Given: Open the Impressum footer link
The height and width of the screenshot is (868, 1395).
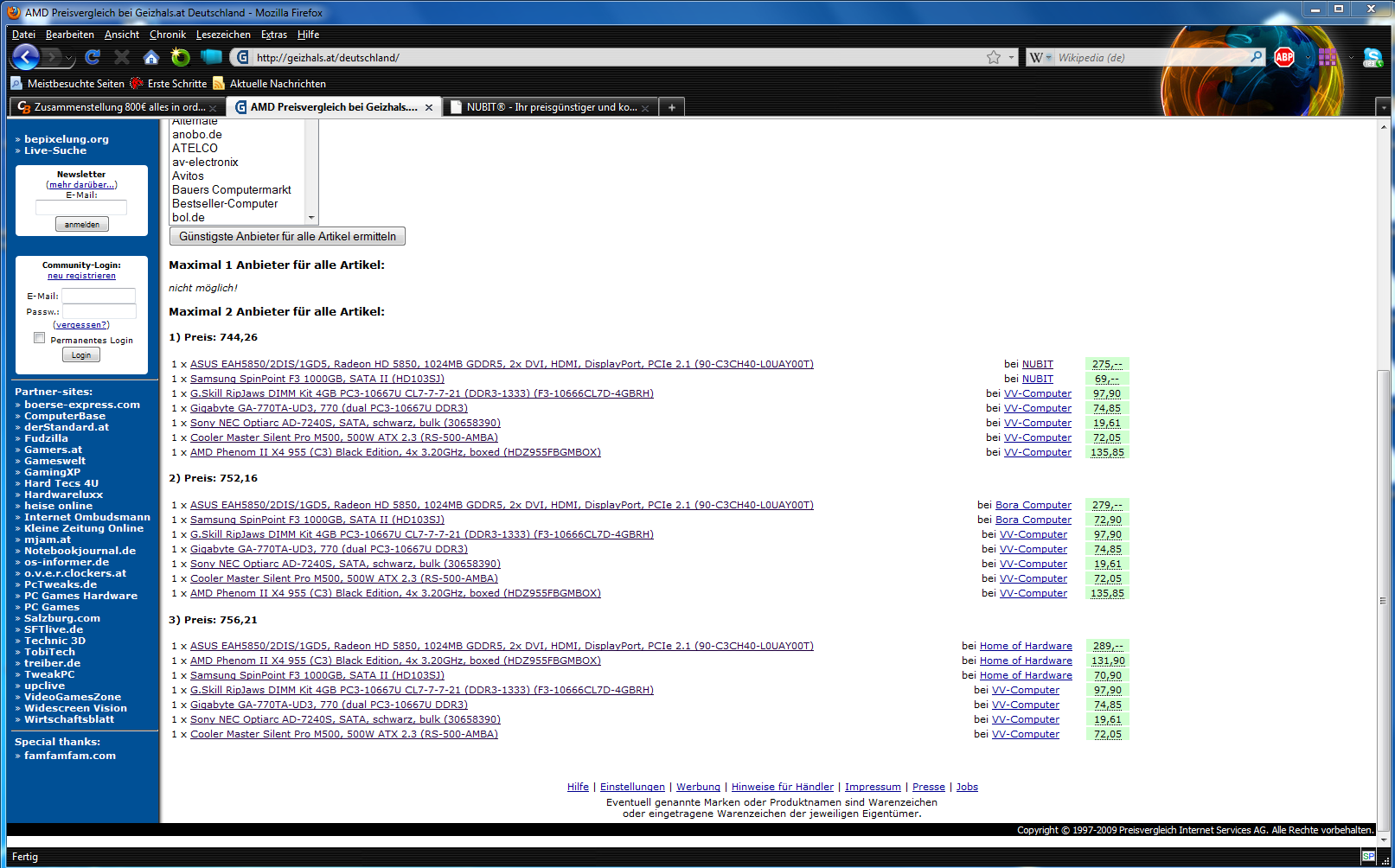Looking at the screenshot, I should click(x=873, y=787).
